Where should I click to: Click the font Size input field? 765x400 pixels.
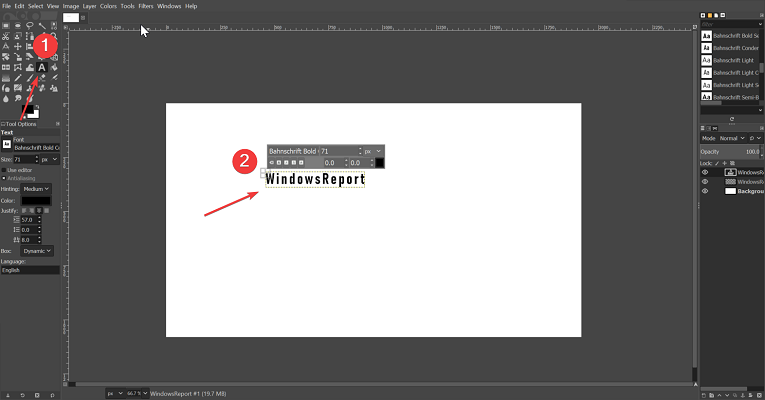(23, 160)
